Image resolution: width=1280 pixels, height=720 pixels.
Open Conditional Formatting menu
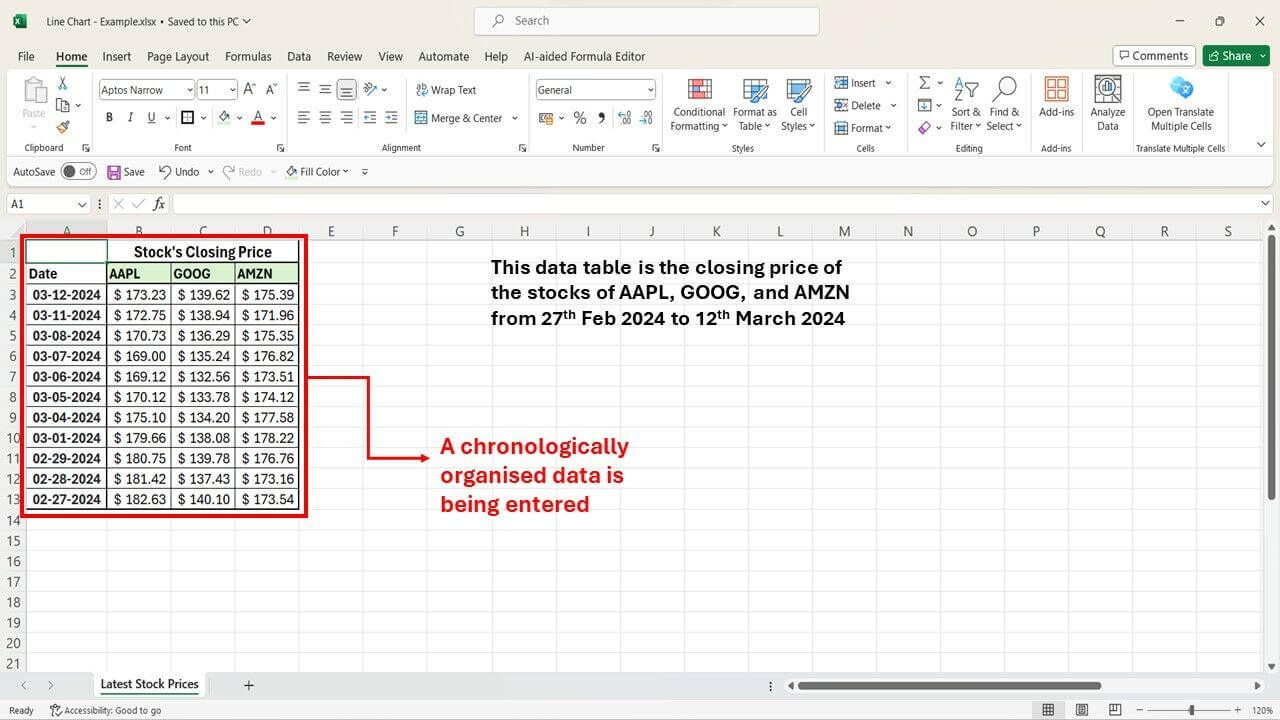pyautogui.click(x=699, y=105)
